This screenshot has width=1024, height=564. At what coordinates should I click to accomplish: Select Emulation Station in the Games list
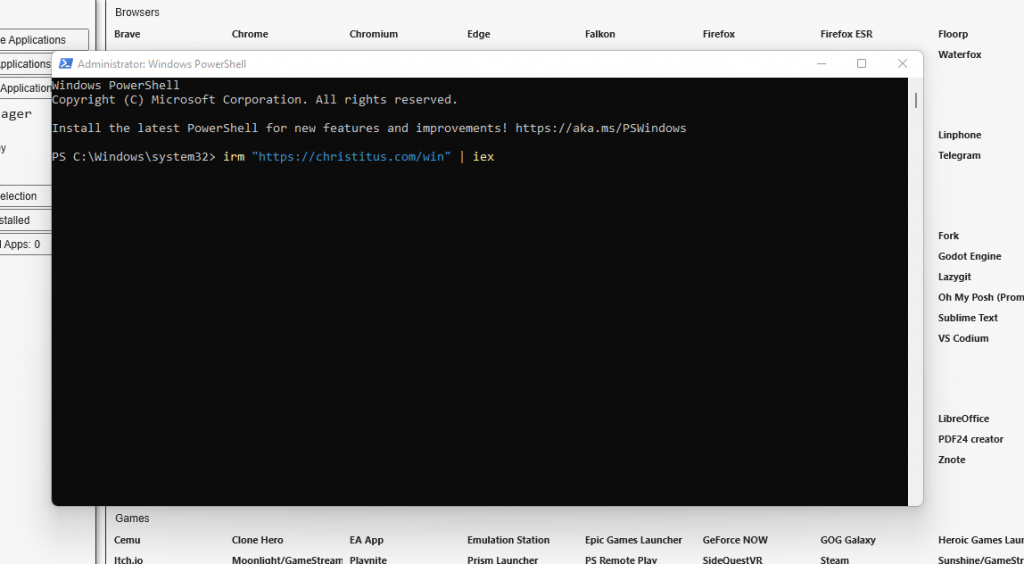pos(508,540)
